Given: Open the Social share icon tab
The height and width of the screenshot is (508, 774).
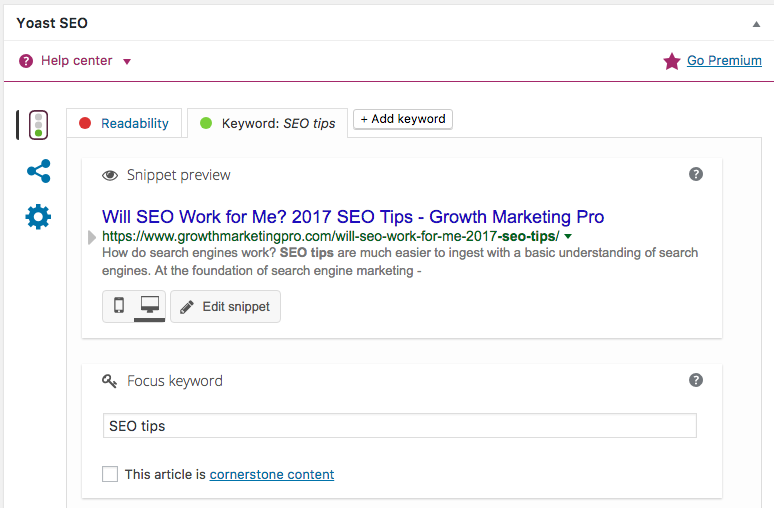Looking at the screenshot, I should pos(39,171).
